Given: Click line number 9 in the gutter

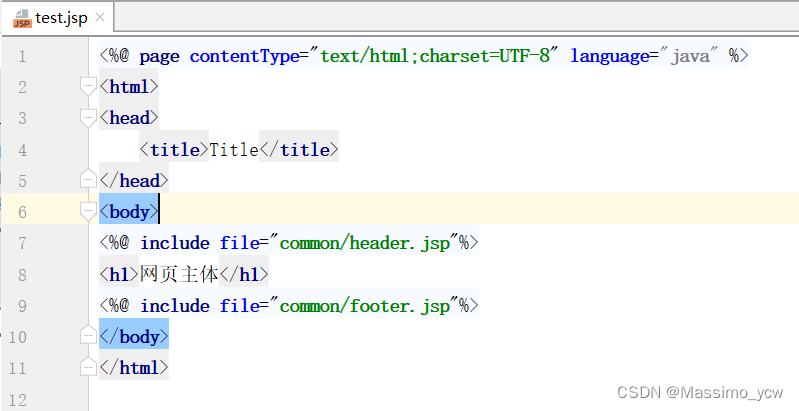Looking at the screenshot, I should (x=22, y=306).
